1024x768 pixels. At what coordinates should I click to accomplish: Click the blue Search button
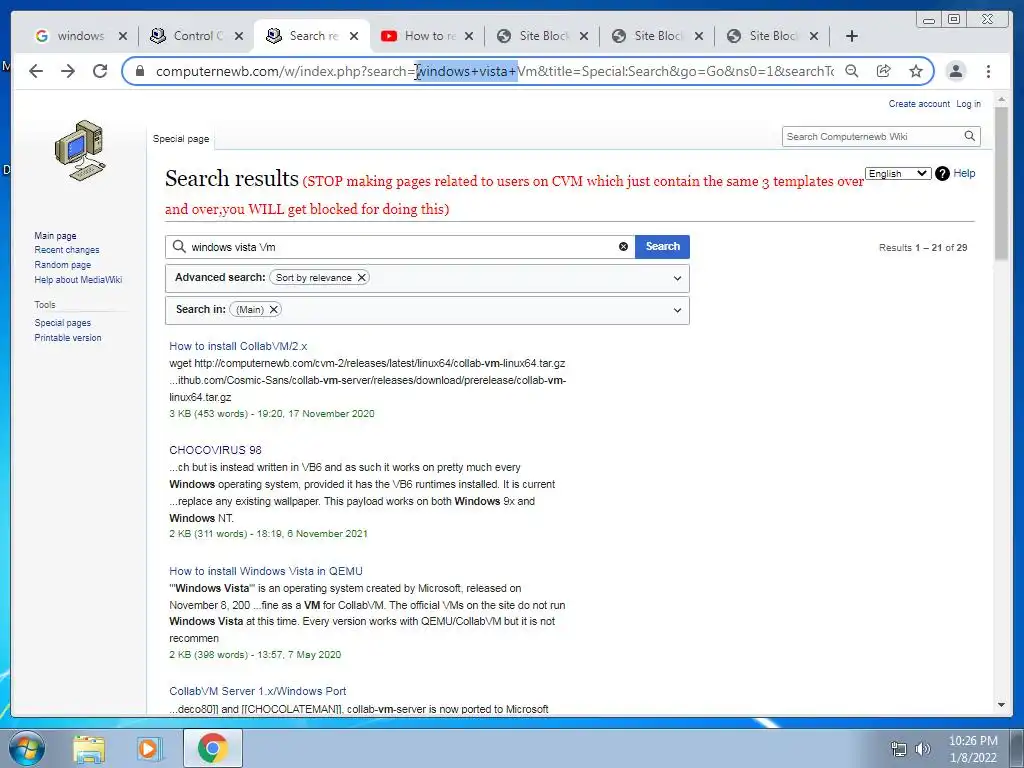coord(662,246)
